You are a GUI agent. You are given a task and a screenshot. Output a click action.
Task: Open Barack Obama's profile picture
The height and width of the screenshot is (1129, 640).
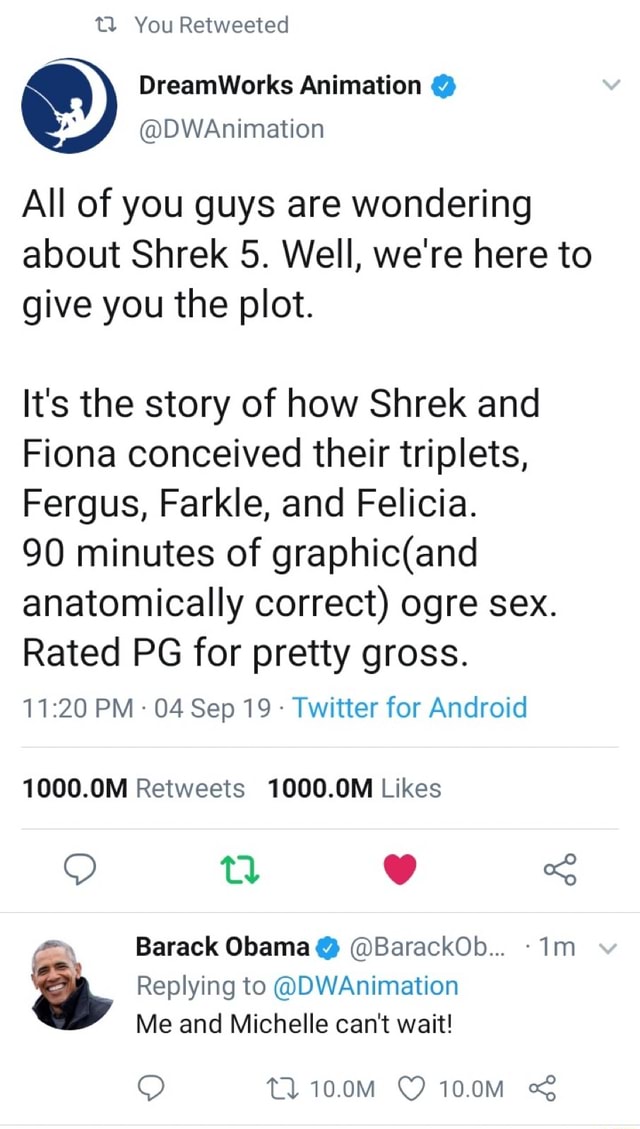pos(72,984)
